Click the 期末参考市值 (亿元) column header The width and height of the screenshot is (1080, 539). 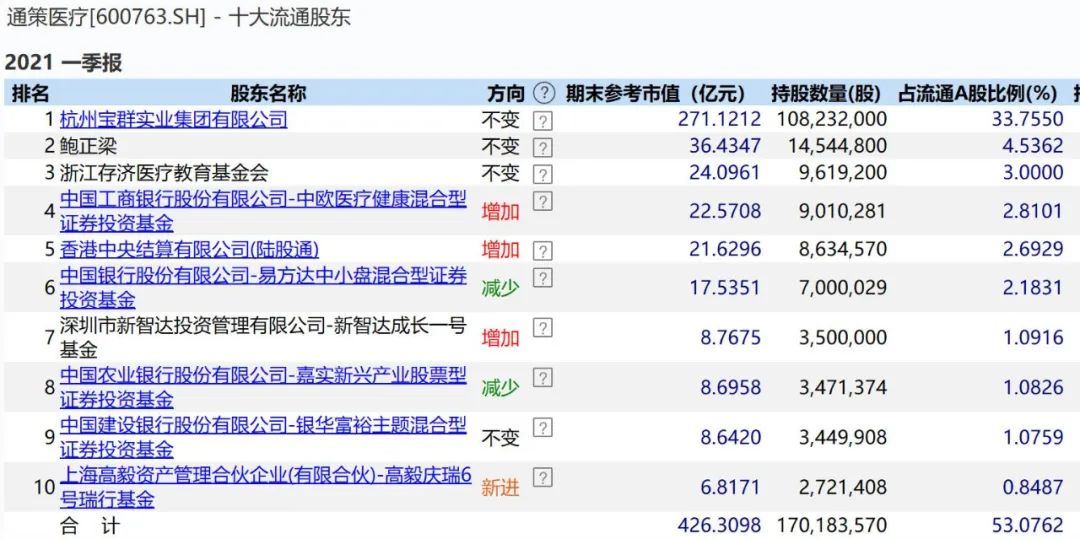(656, 93)
